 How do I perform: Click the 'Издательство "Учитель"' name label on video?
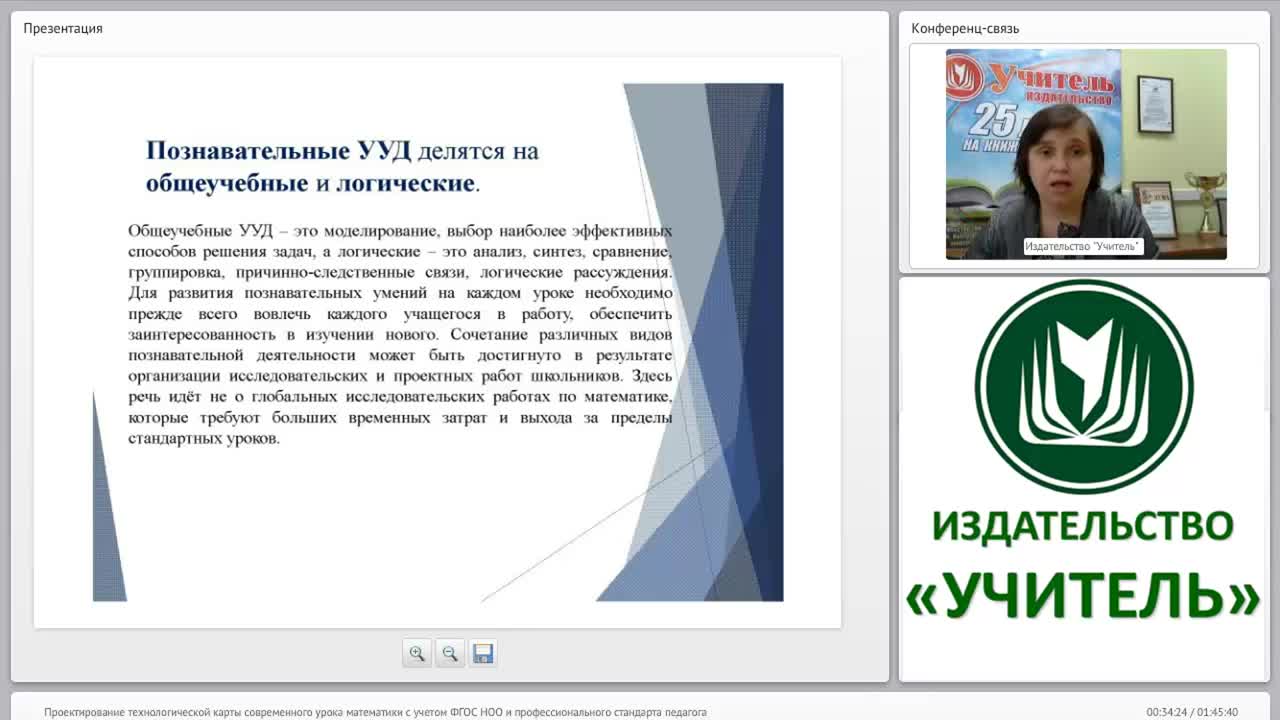click(x=1083, y=247)
